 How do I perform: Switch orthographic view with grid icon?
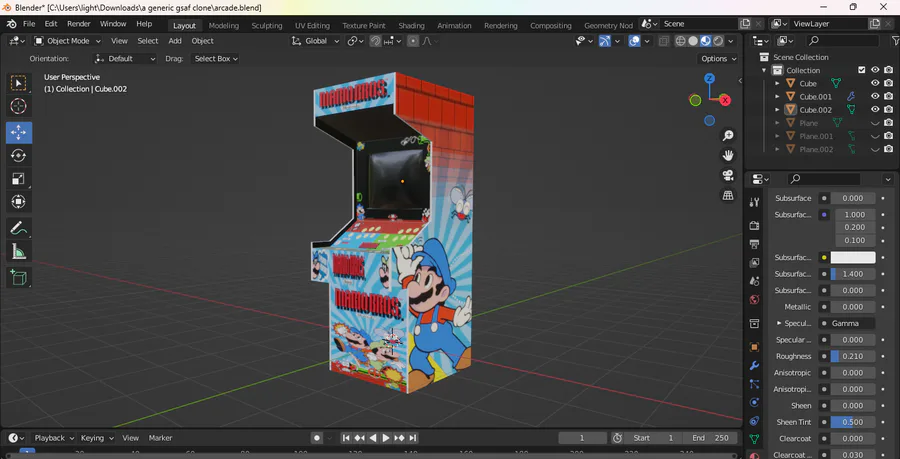pos(728,196)
